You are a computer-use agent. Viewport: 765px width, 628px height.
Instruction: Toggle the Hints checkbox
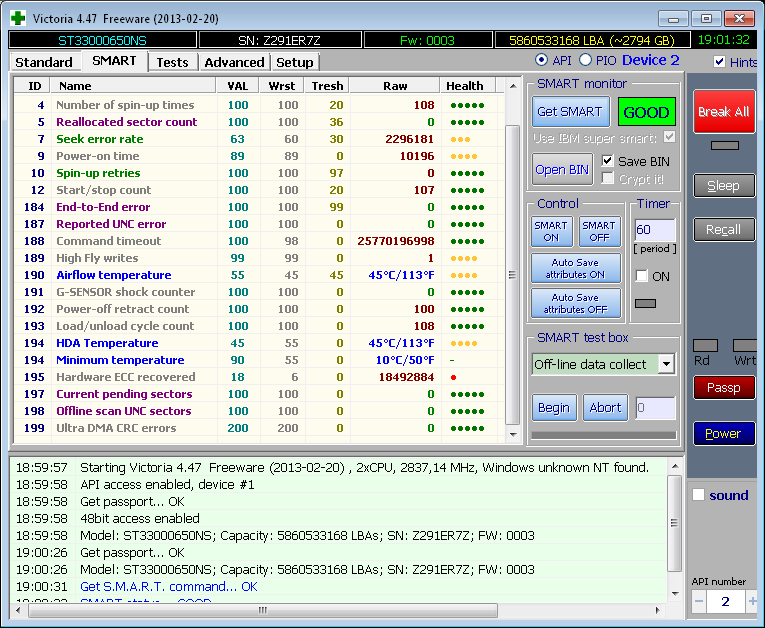tap(720, 62)
